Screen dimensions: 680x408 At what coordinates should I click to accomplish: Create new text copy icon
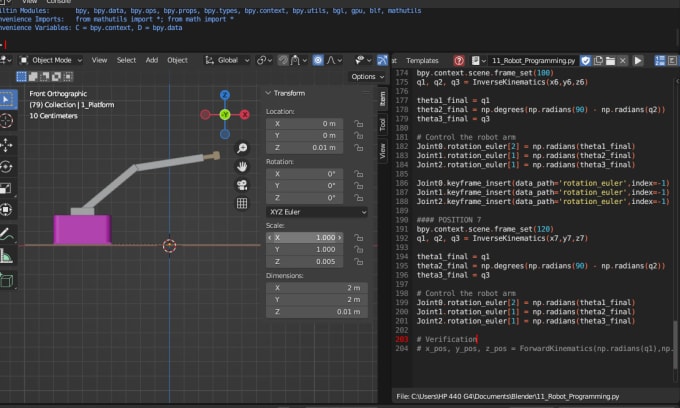click(x=598, y=60)
